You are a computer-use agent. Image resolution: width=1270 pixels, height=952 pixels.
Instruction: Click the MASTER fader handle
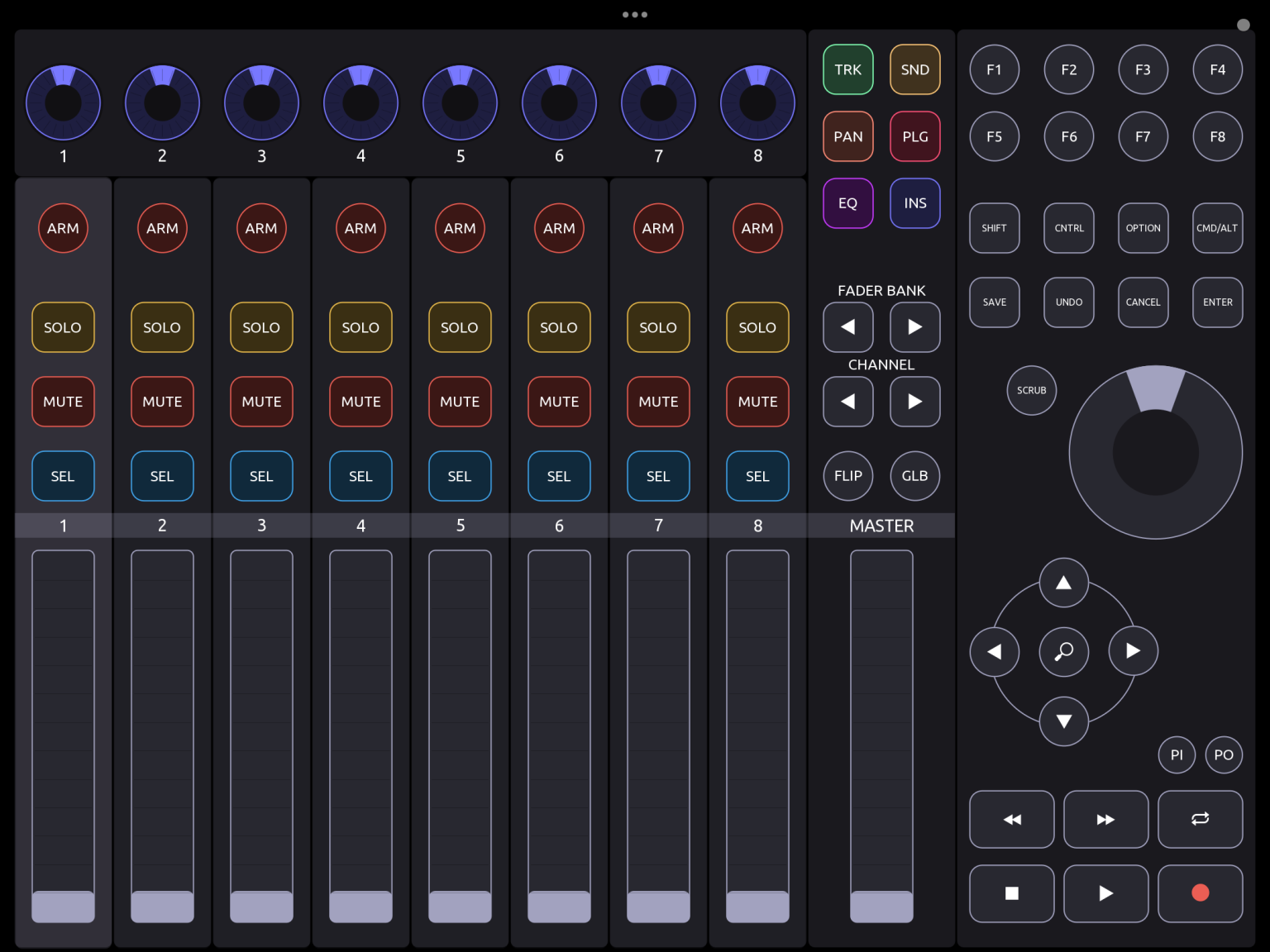(881, 907)
